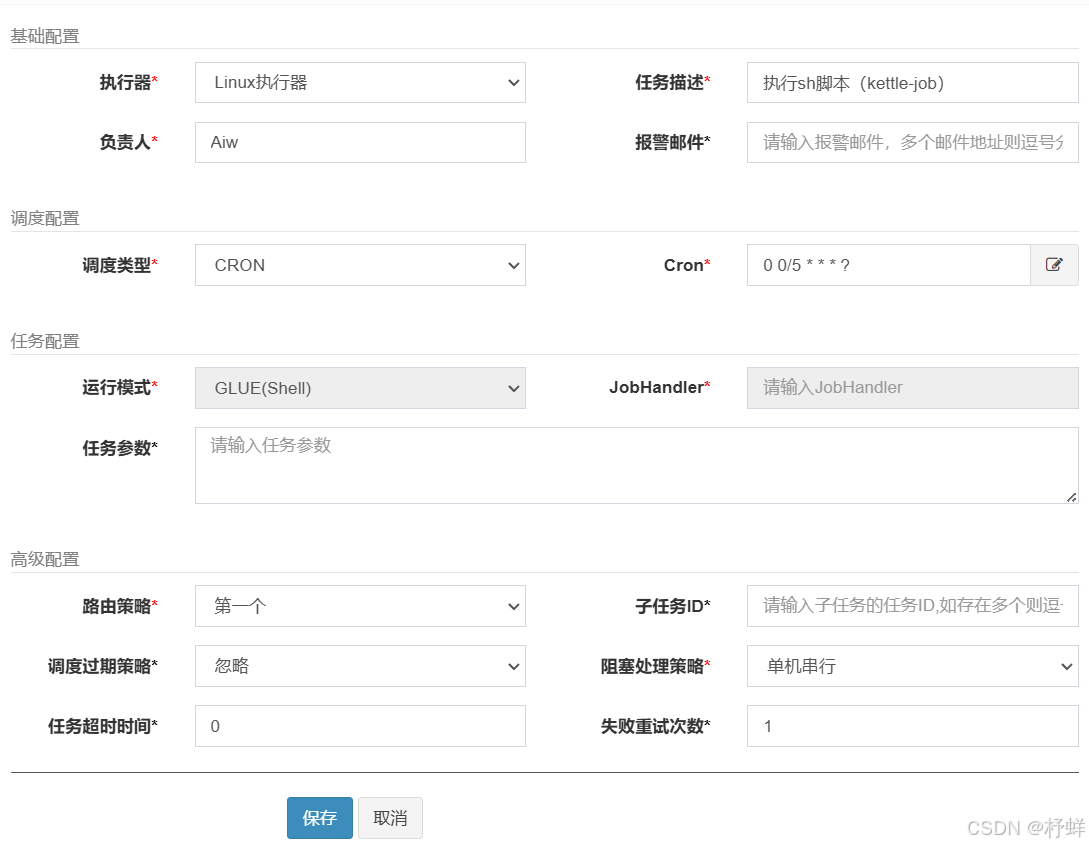
Task: Expand the 路由策略 dropdown showing 第一个
Action: tap(360, 606)
